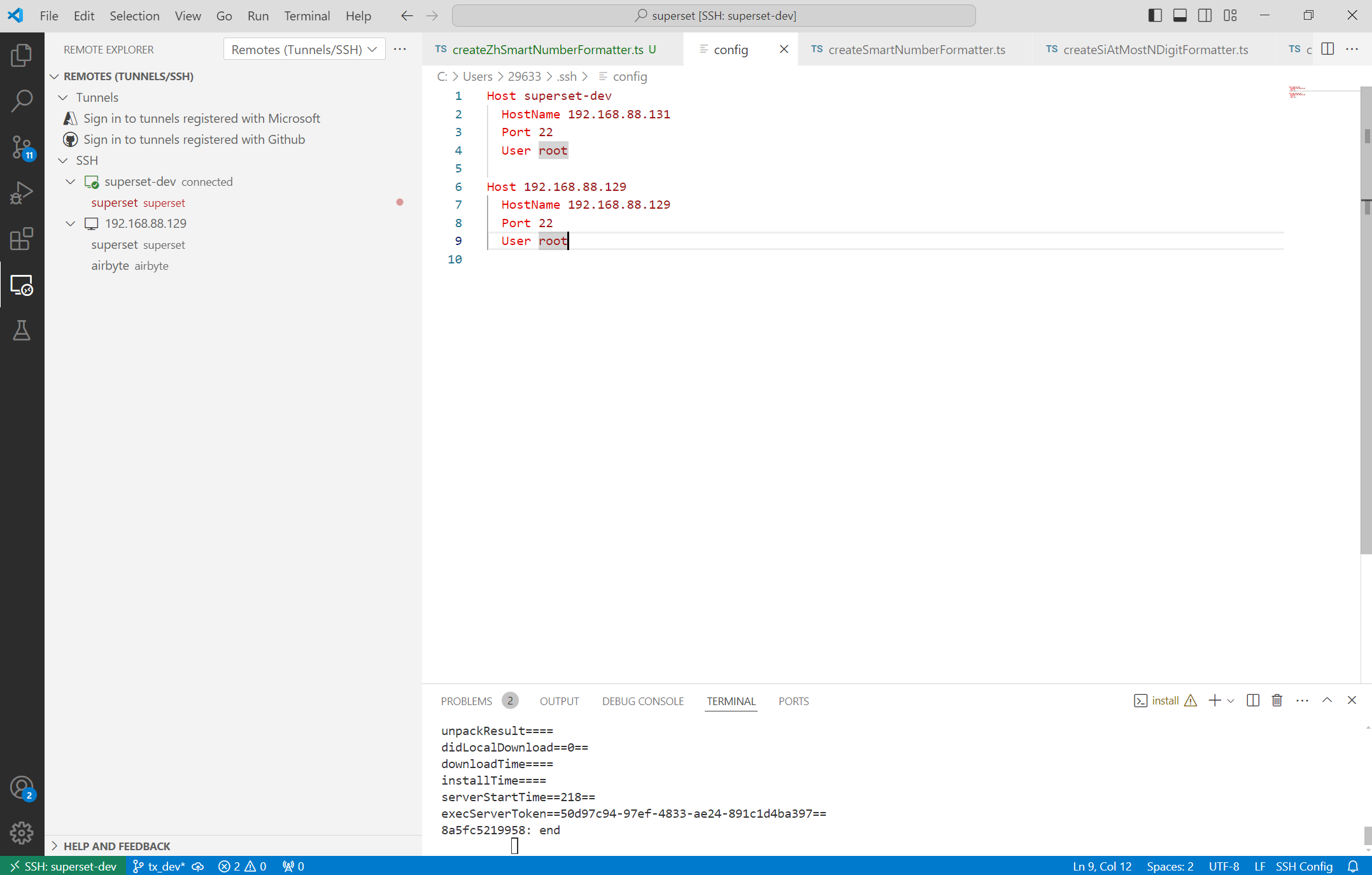The image size is (1372, 875).
Task: Click the command center search box
Action: 714,16
